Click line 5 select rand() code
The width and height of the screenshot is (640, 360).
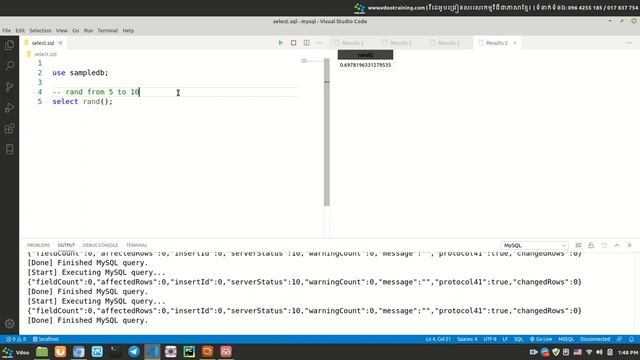coord(82,102)
